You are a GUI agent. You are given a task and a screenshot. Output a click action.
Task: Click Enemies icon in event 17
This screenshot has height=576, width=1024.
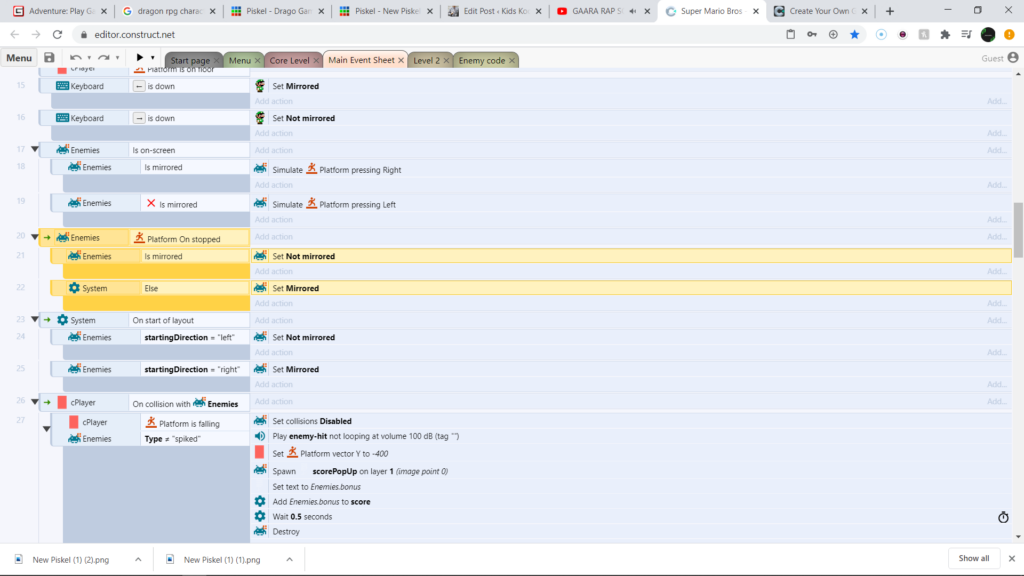pyautogui.click(x=63, y=150)
